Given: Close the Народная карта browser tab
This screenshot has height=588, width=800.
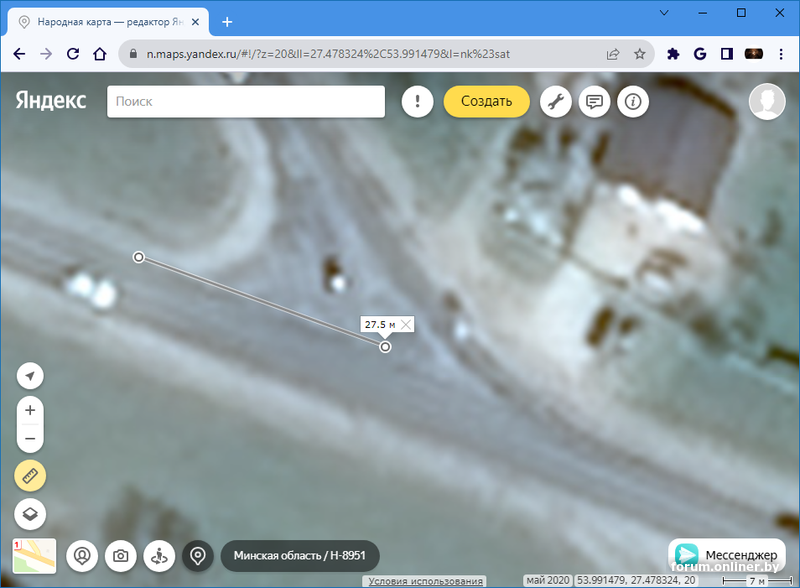Looking at the screenshot, I should 195,22.
